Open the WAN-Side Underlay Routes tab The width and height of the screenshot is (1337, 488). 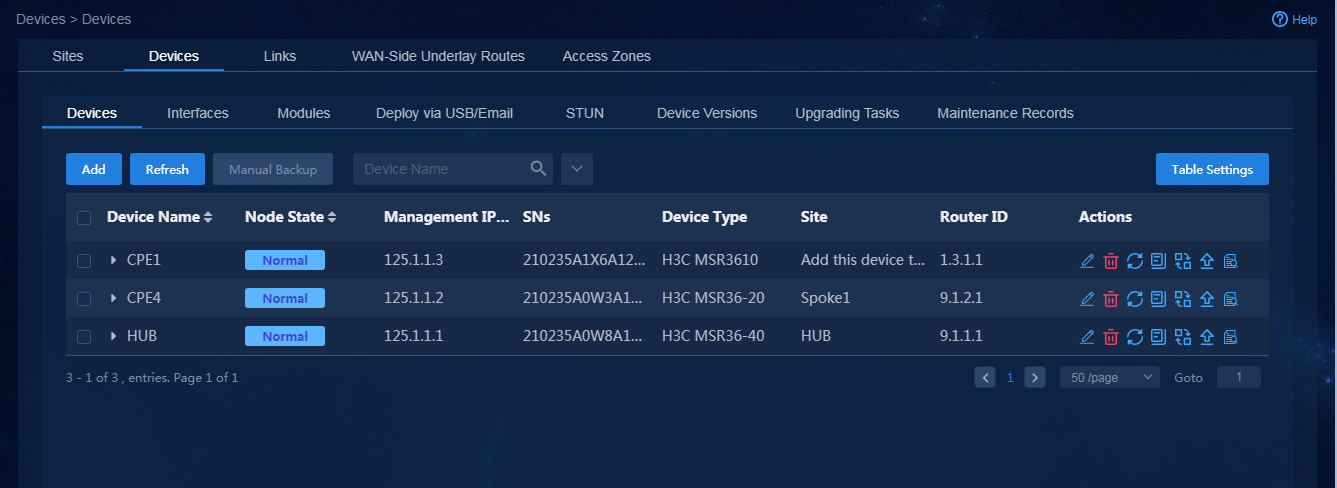pos(438,56)
